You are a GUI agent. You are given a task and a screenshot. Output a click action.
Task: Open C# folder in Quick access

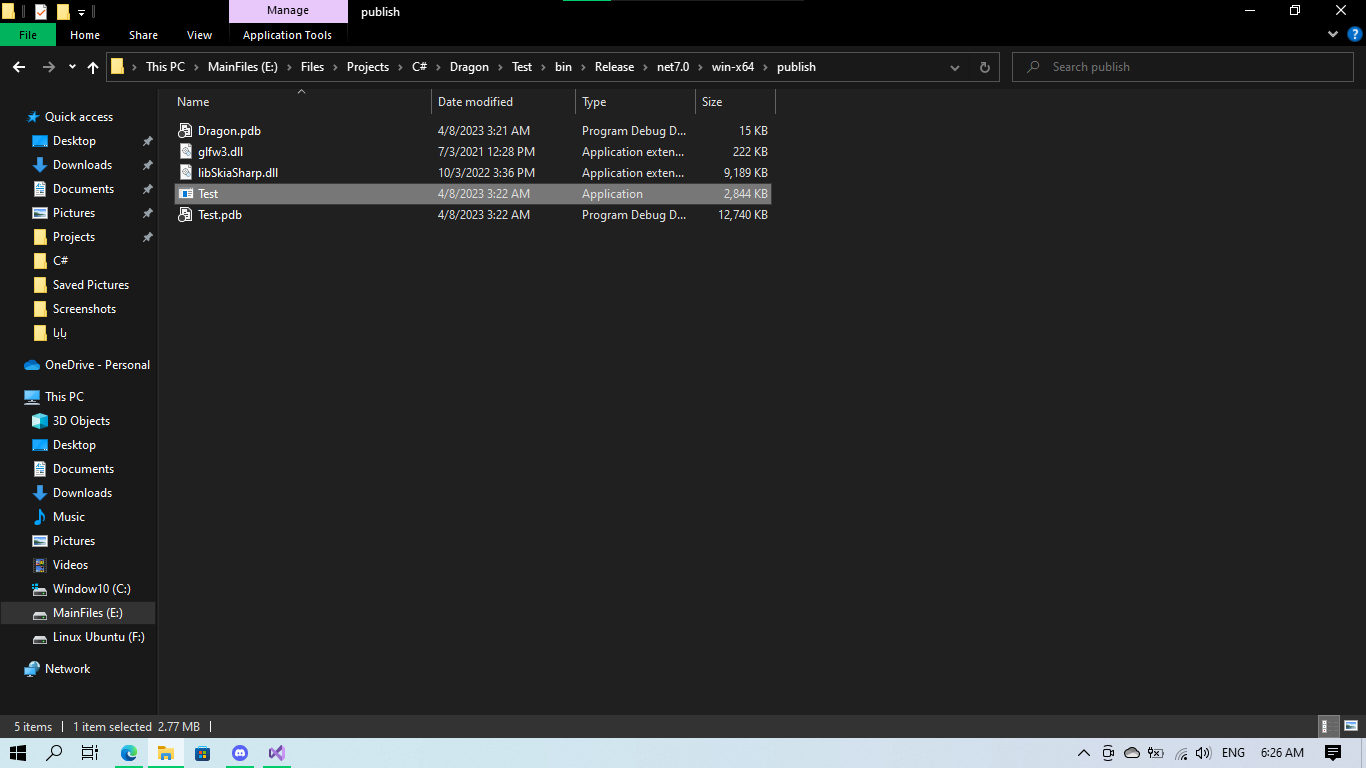pos(60,260)
